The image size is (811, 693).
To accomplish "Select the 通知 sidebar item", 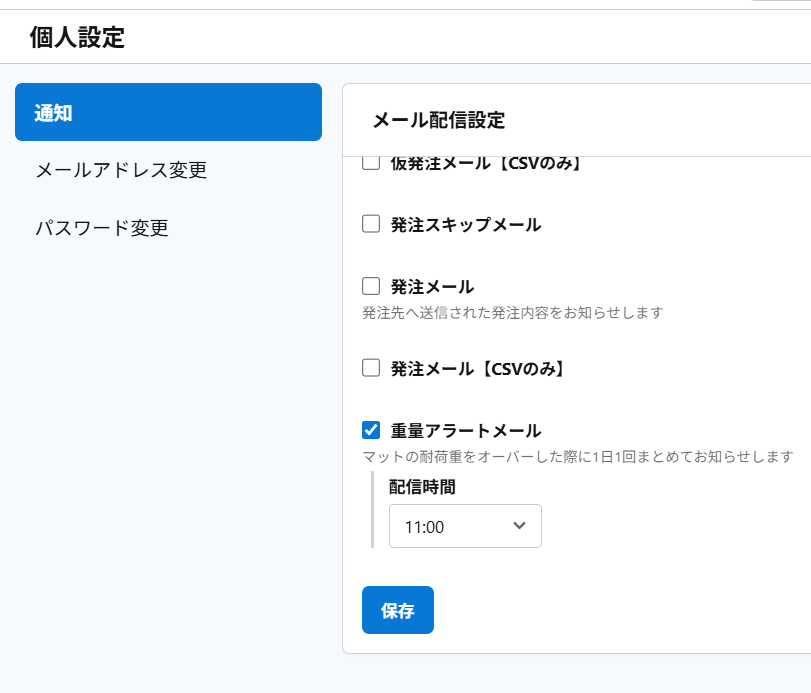I will click(168, 112).
